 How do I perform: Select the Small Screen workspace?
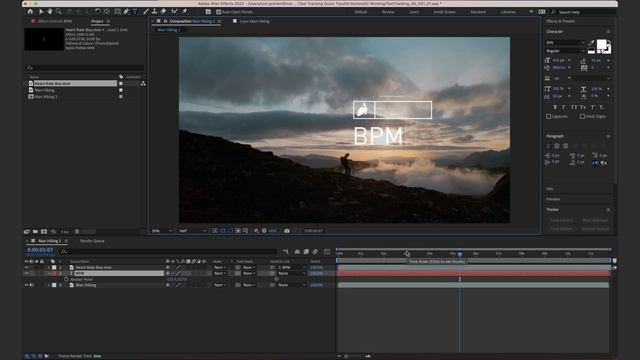[x=444, y=12]
